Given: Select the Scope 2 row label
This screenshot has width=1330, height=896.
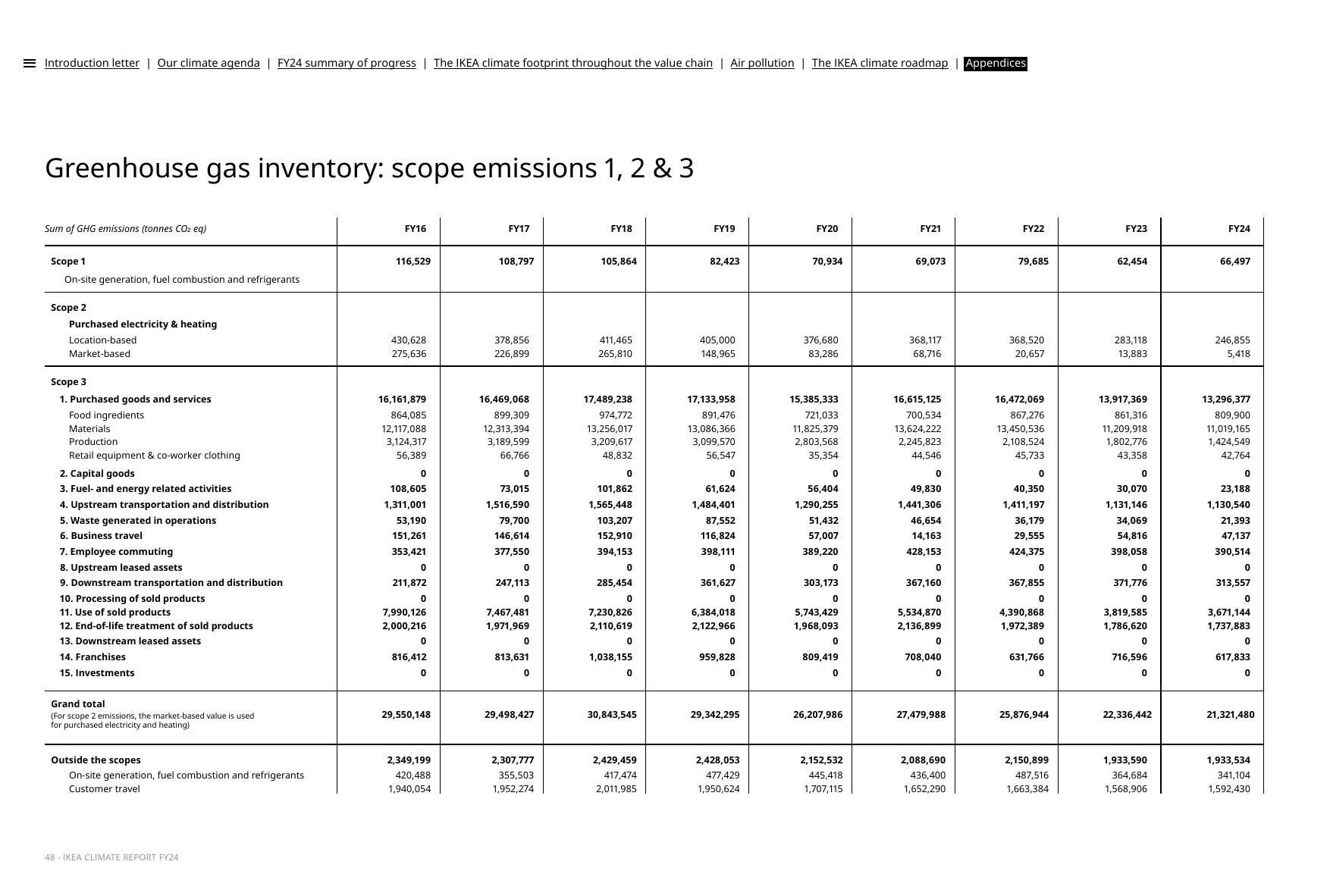Looking at the screenshot, I should click(x=68, y=308).
